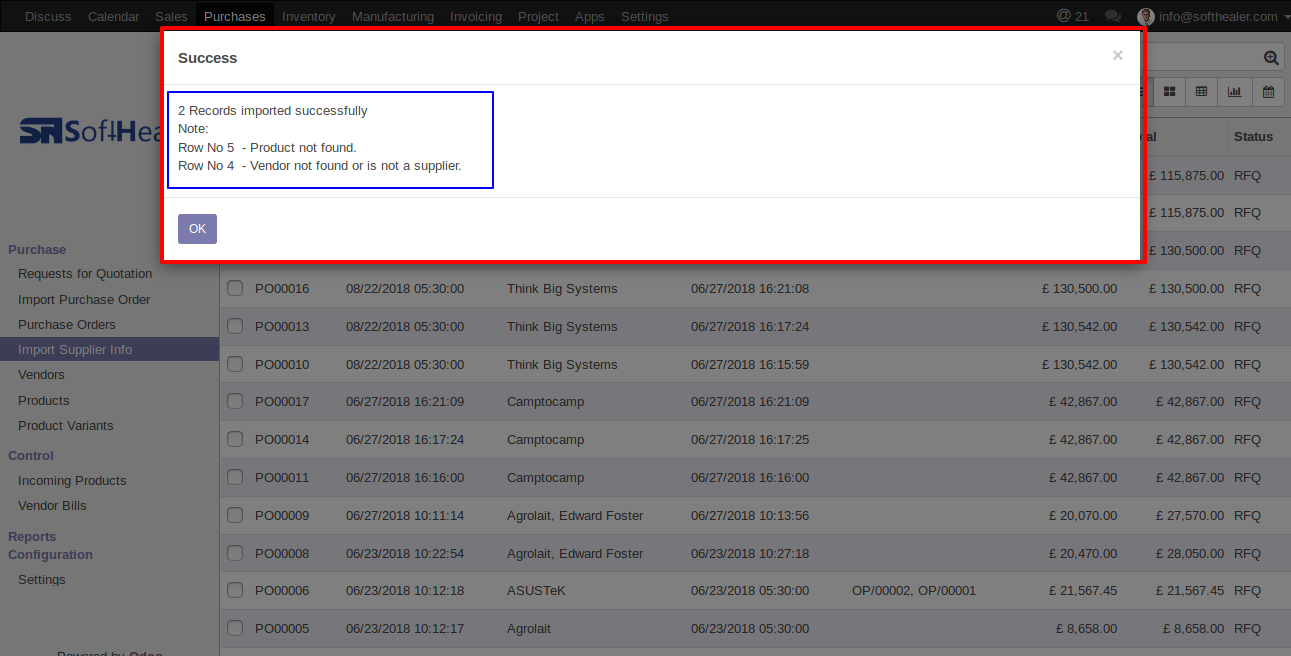
Task: Select the Purchases menu
Action: [x=235, y=16]
